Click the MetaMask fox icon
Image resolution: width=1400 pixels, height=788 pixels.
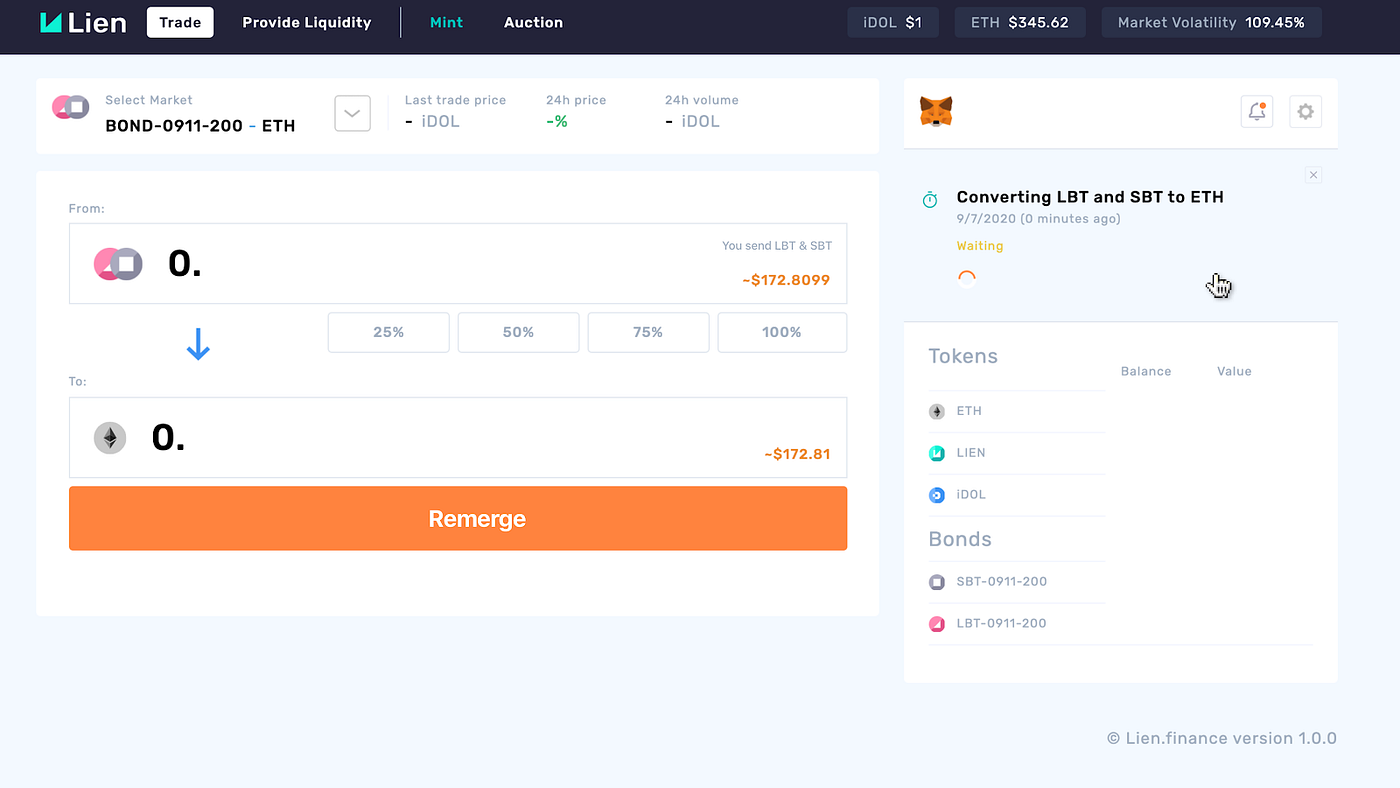(936, 111)
